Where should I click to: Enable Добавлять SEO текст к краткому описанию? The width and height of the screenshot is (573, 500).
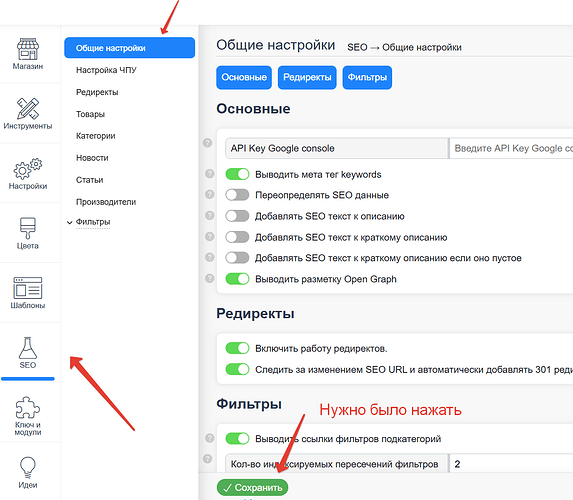(x=237, y=237)
